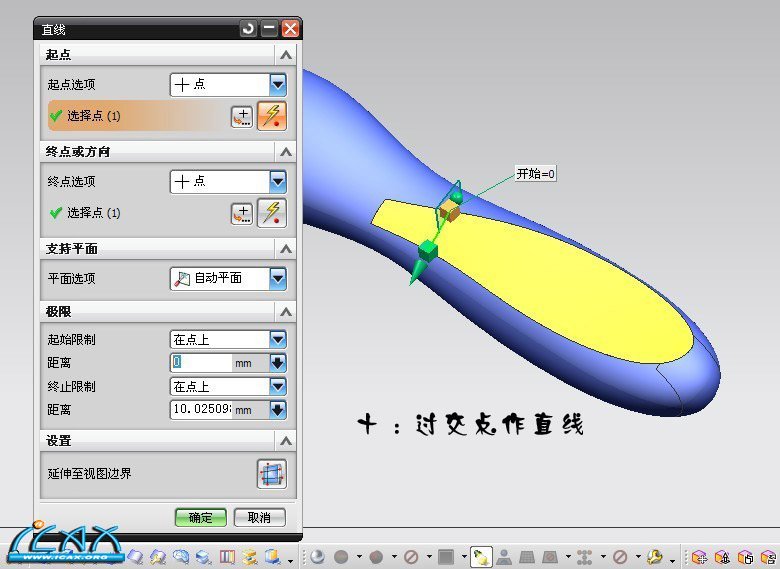Viewport: 780px width, 569px height.
Task: Click the stacked yellow layers icon in toolbar
Action: (250, 556)
